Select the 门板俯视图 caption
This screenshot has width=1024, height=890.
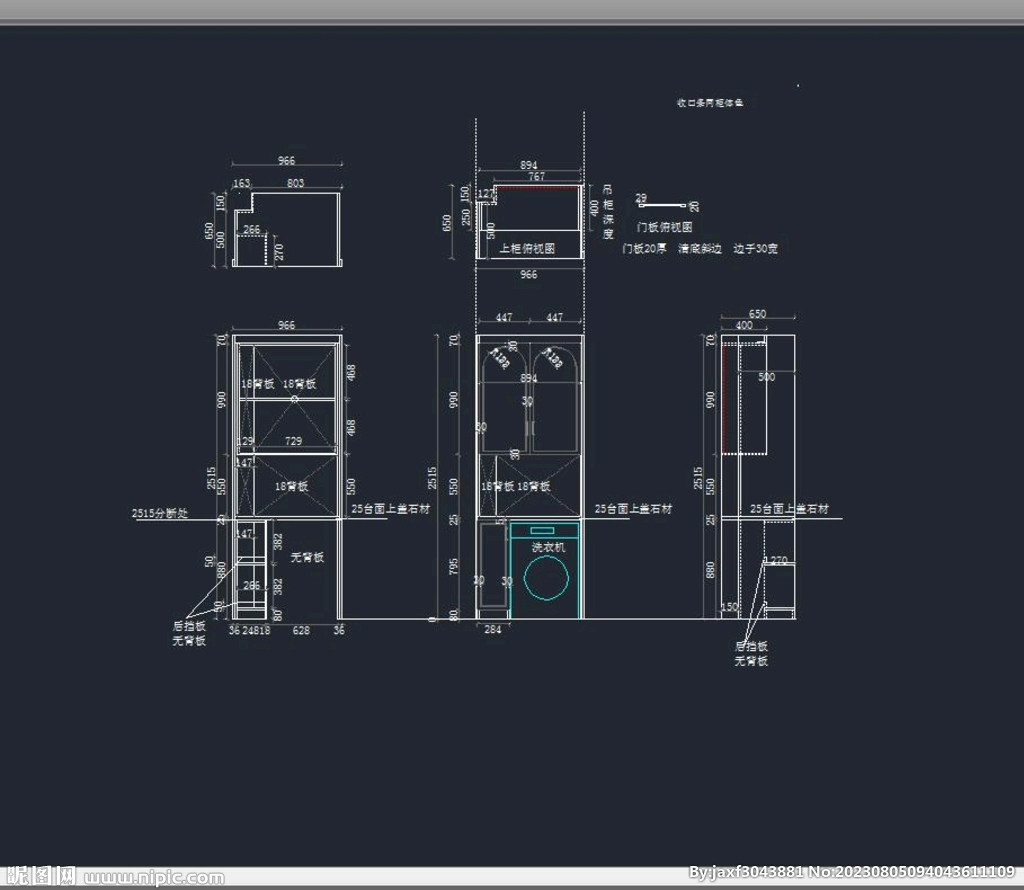click(664, 227)
